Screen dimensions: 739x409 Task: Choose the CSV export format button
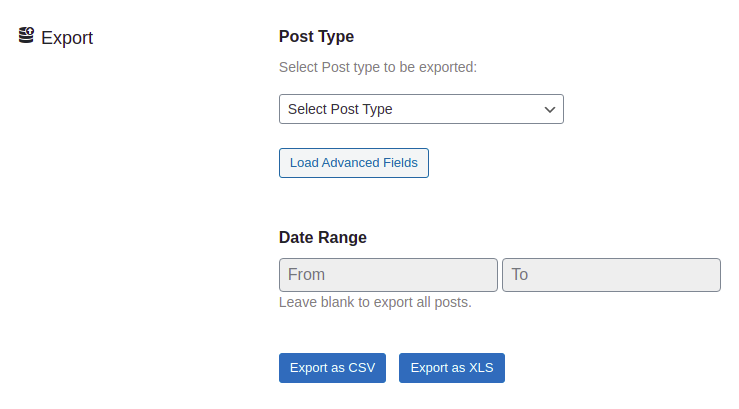pyautogui.click(x=332, y=368)
